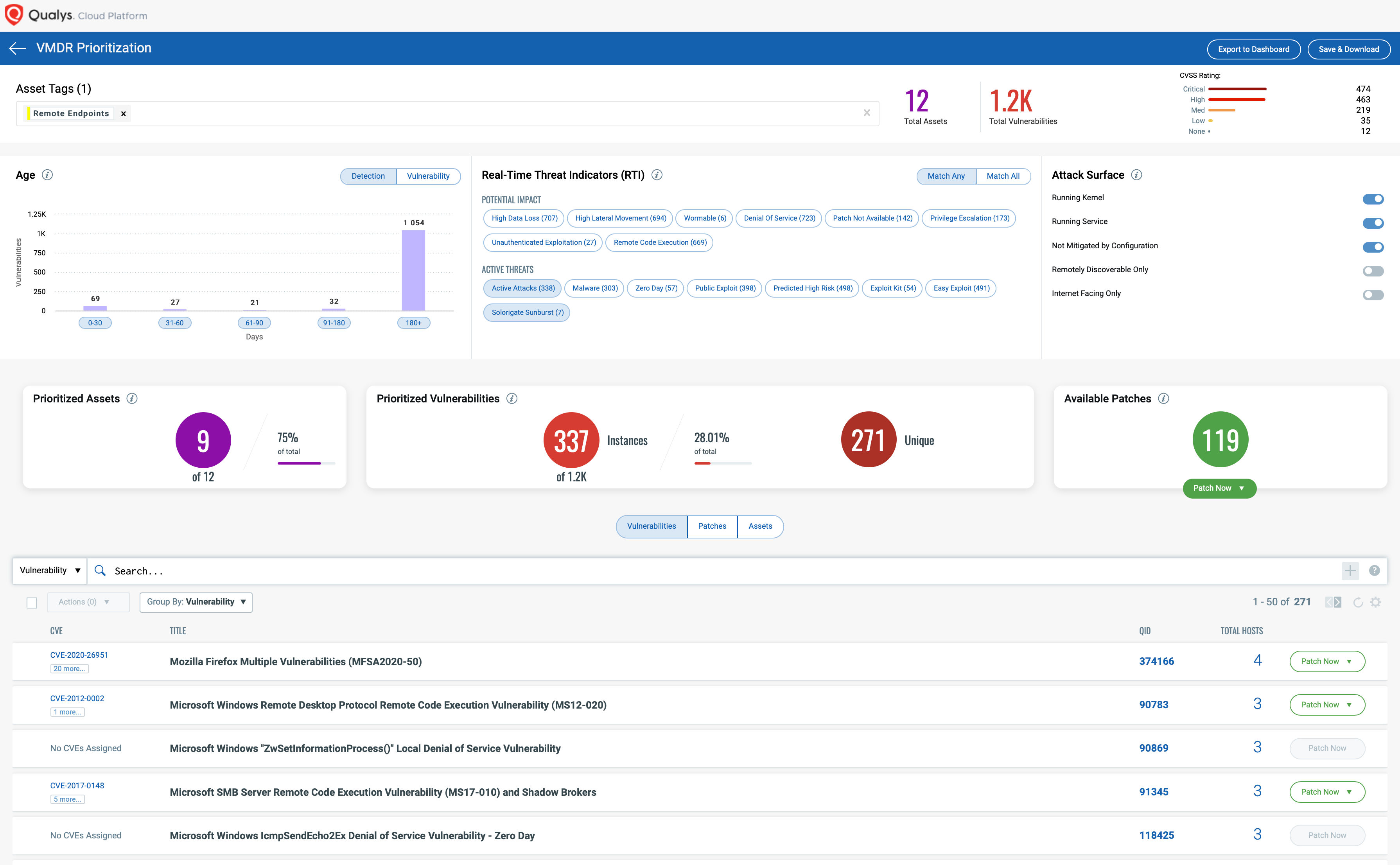Click the plus icon in search bar
Image resolution: width=1400 pixels, height=865 pixels.
tap(1350, 571)
